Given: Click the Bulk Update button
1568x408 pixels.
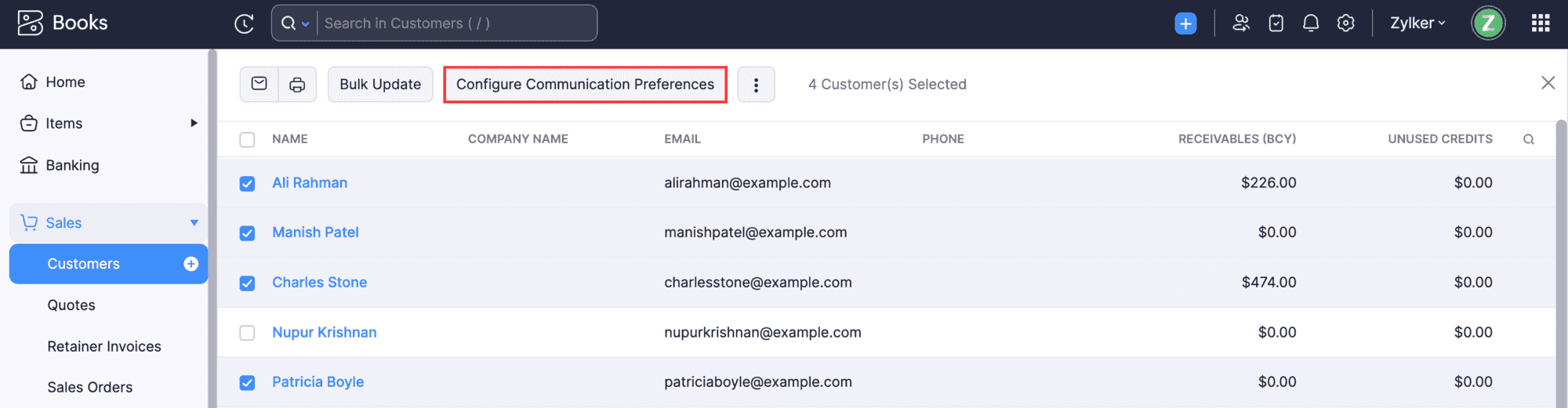Looking at the screenshot, I should tap(380, 85).
